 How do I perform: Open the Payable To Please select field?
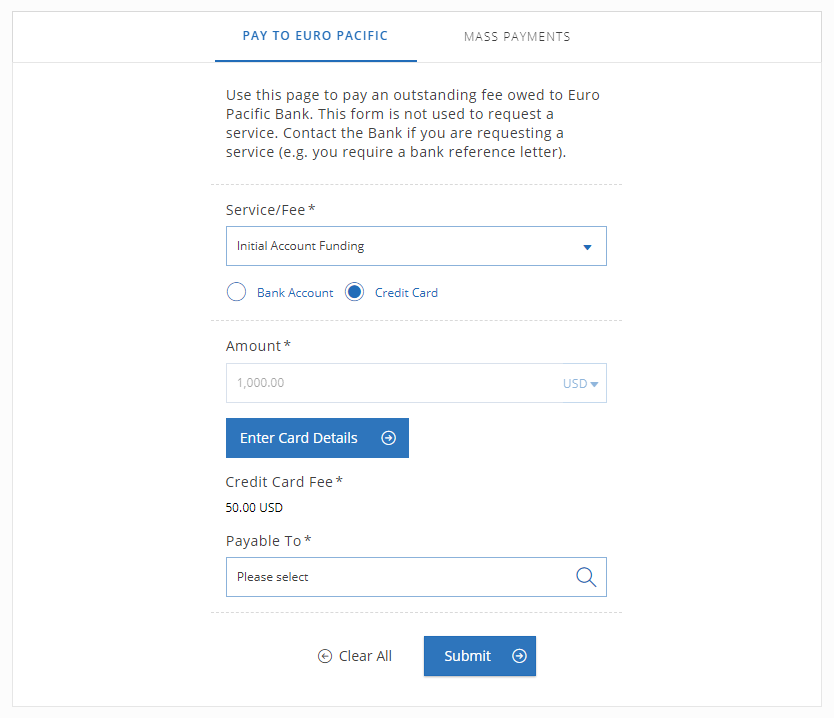[416, 577]
